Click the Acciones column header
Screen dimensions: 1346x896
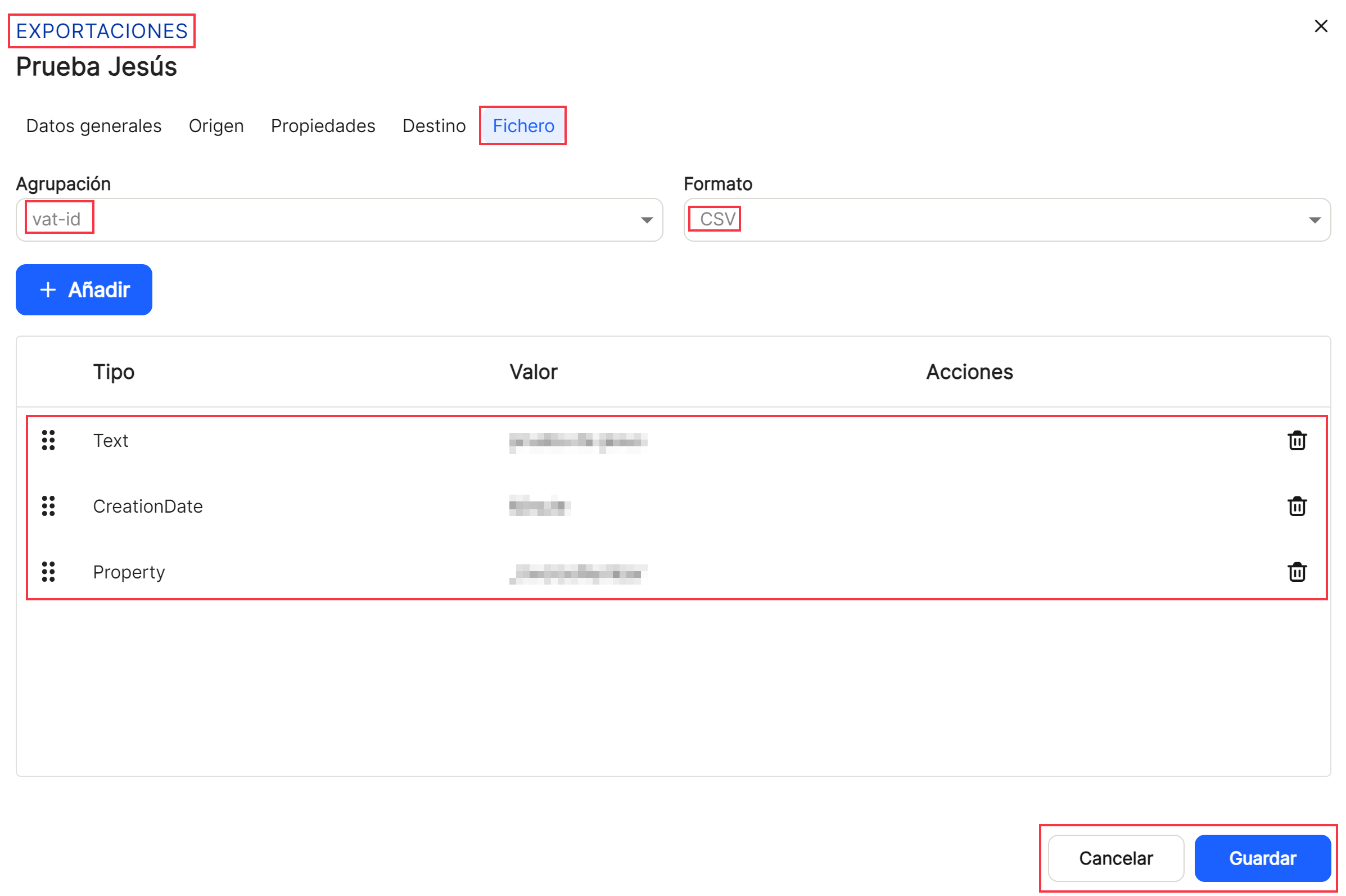coord(969,372)
